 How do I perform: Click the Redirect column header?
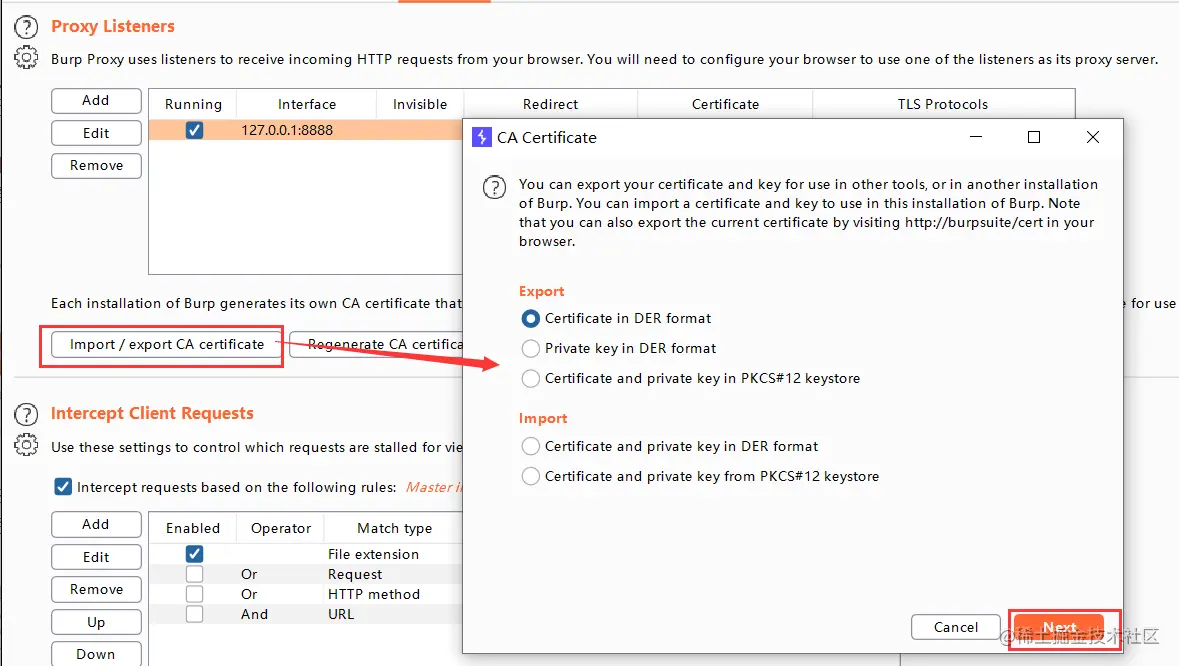[550, 104]
